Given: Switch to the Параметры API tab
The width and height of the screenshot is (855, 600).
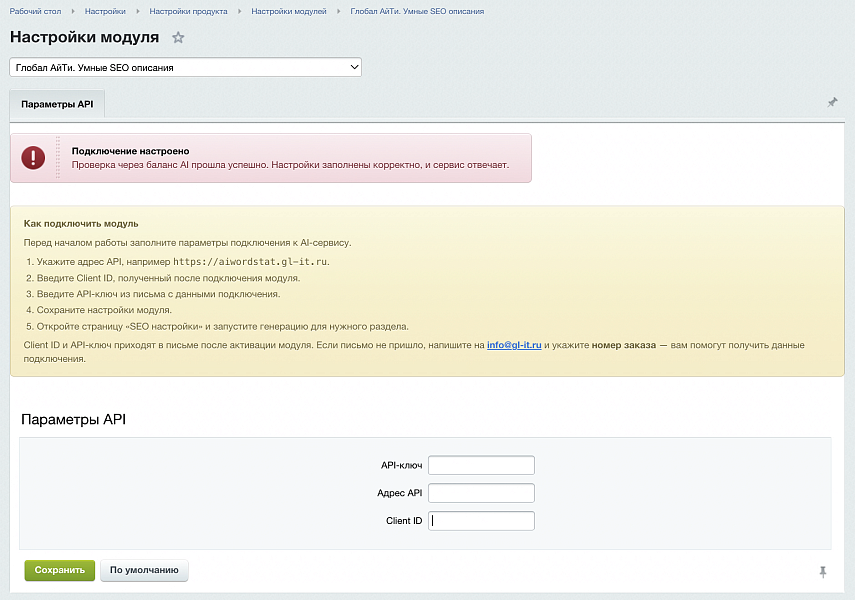Looking at the screenshot, I should (57, 104).
